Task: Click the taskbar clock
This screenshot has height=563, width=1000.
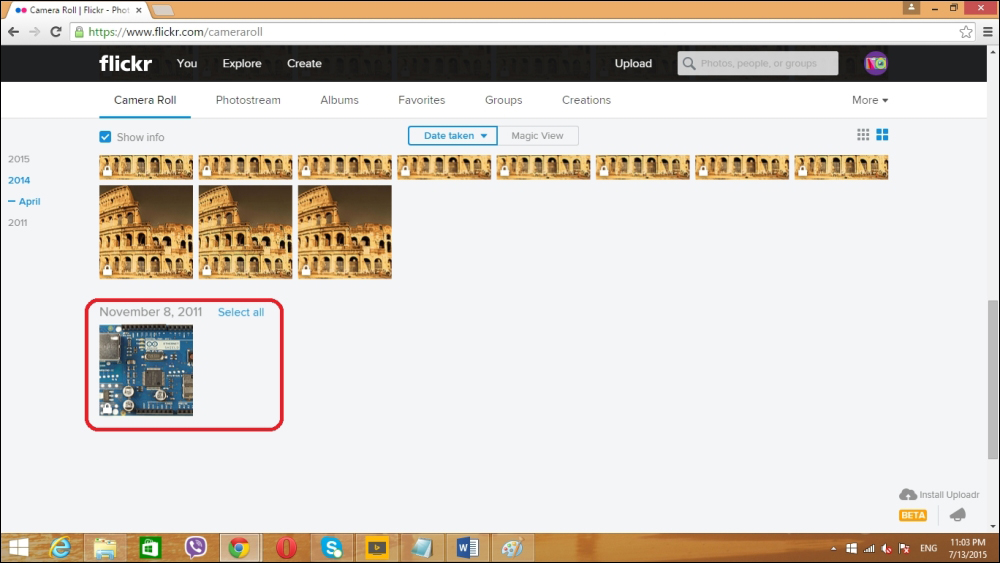Action: point(967,548)
